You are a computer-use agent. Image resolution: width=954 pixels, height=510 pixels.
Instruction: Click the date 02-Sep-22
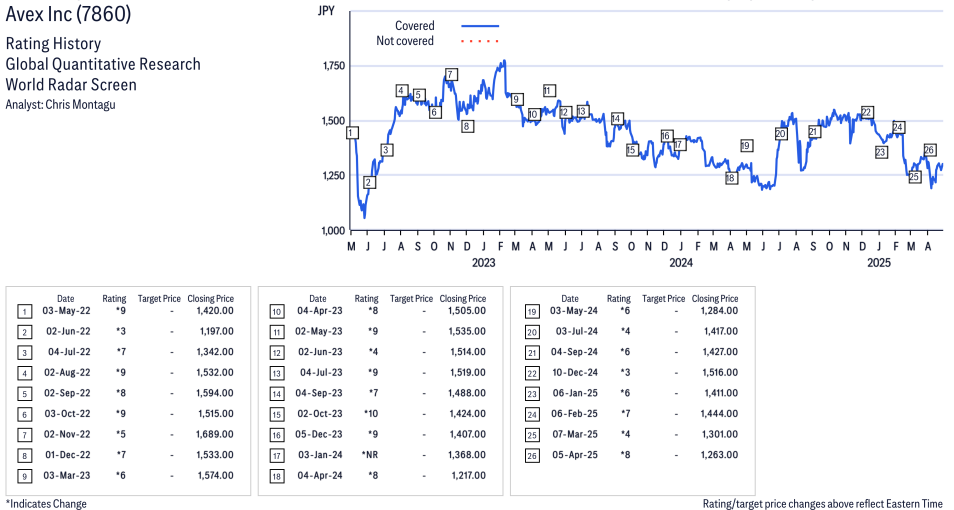[x=67, y=393]
